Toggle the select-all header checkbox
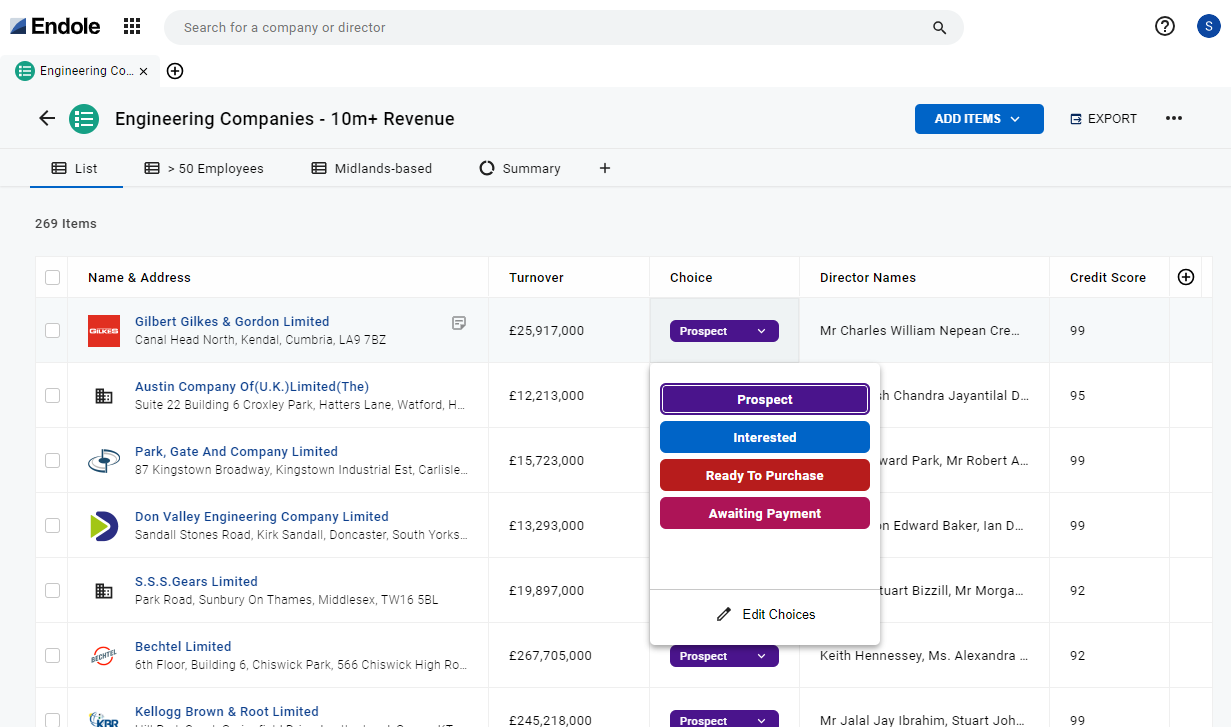The height and width of the screenshot is (727, 1231). pos(52,278)
